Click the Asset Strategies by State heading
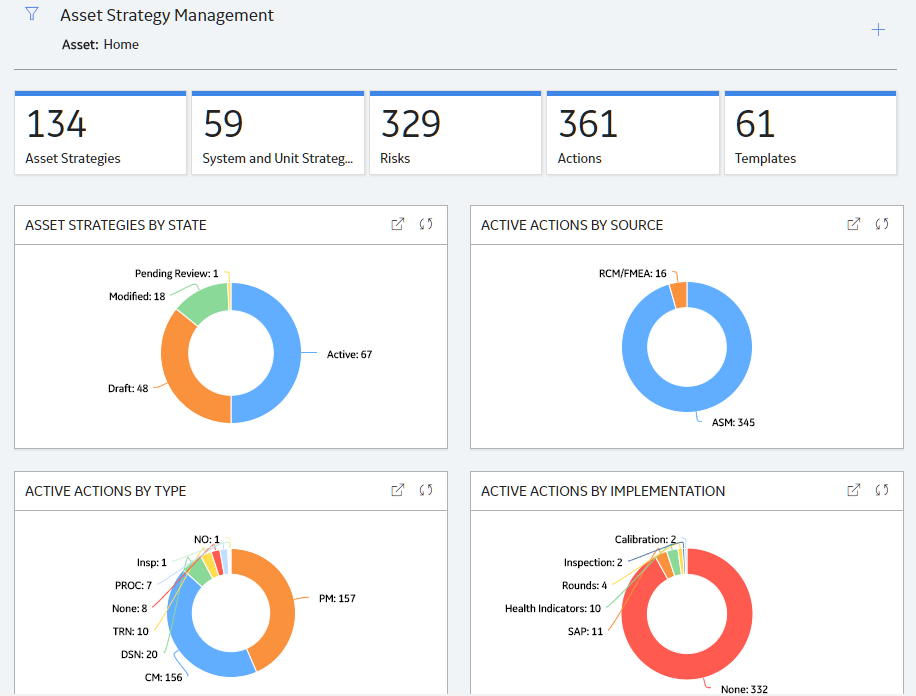916x696 pixels. [116, 225]
